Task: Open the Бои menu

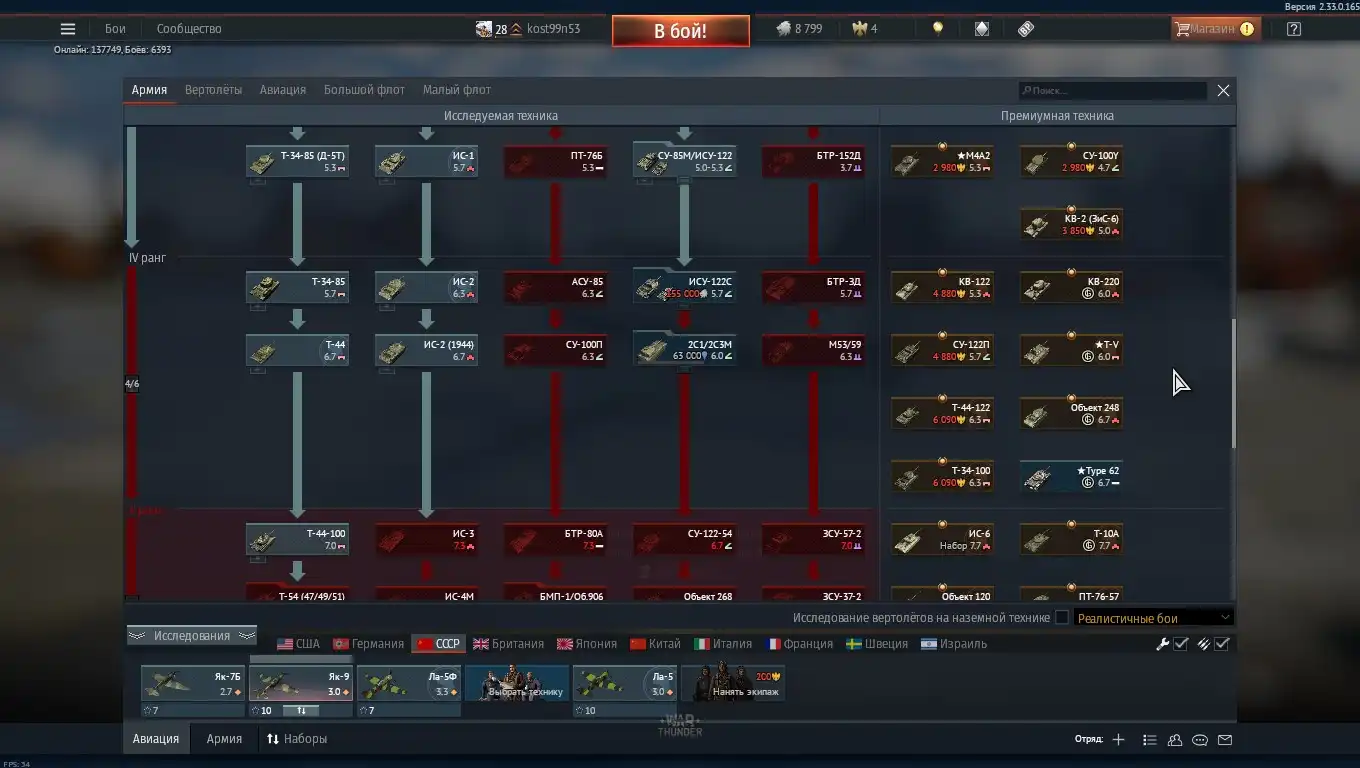Action: [116, 29]
